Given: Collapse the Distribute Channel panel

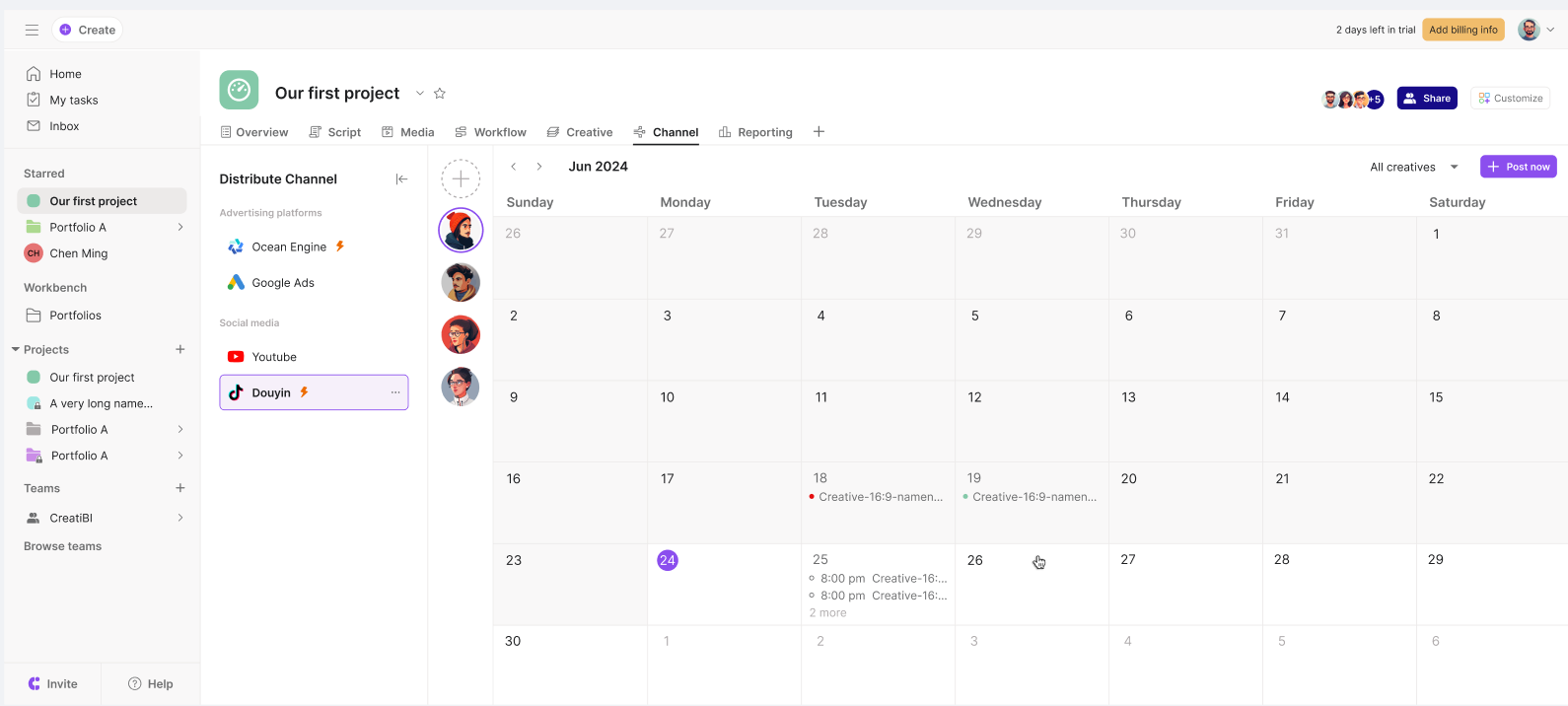Looking at the screenshot, I should (x=401, y=179).
